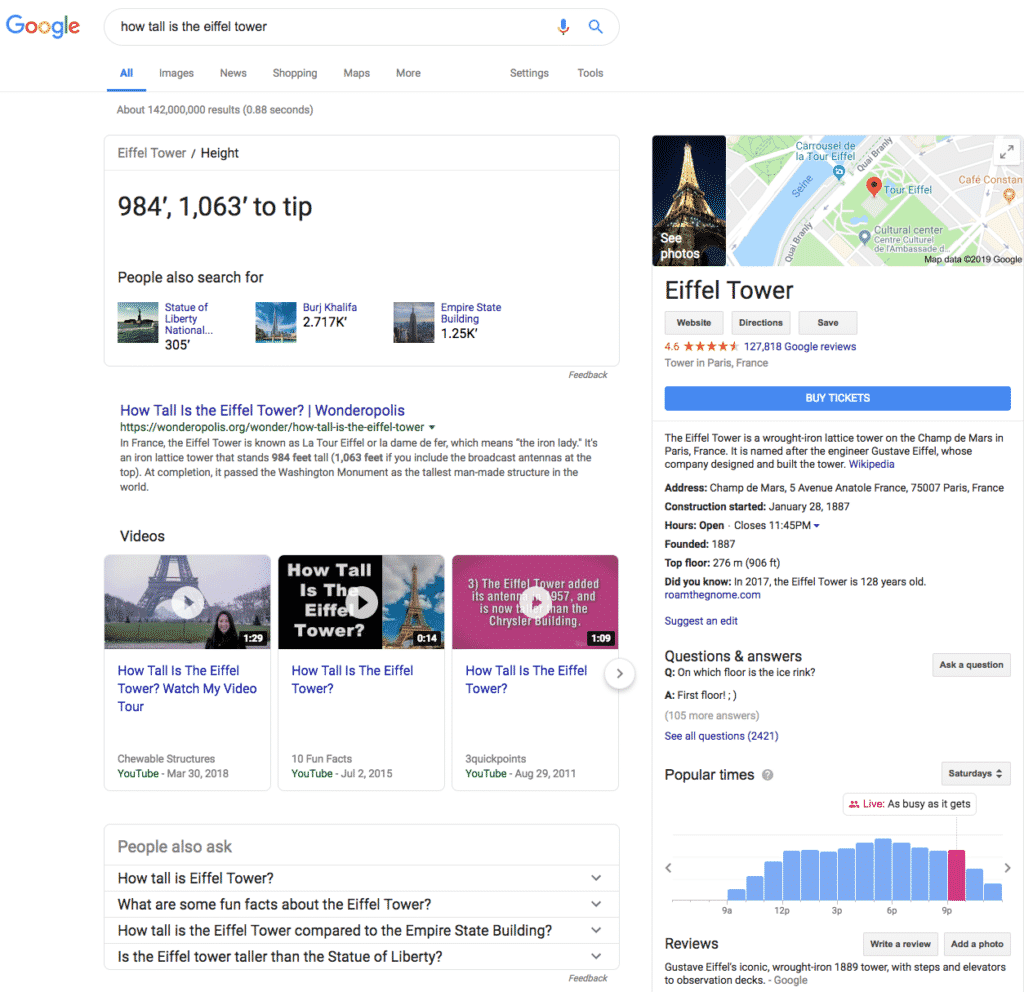Click the BUY TICKETS button

[x=838, y=398]
